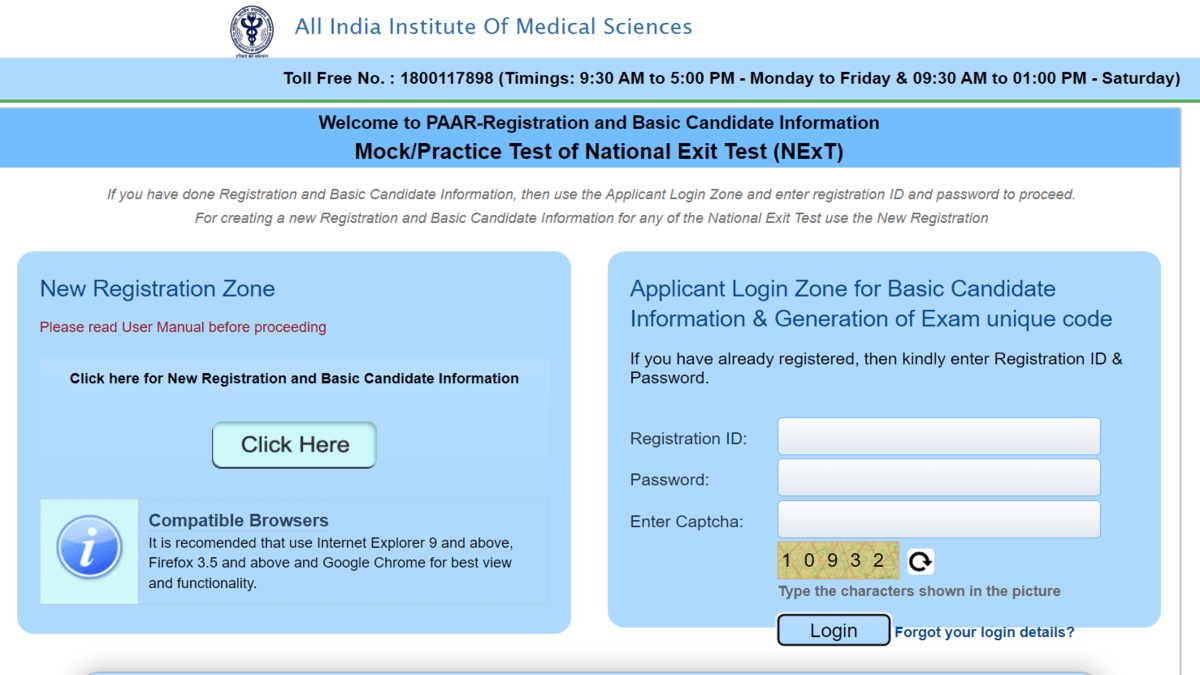The image size is (1200, 675).
Task: Click 'Mock/Practice Test of National Exit Test' heading
Action: click(x=599, y=152)
